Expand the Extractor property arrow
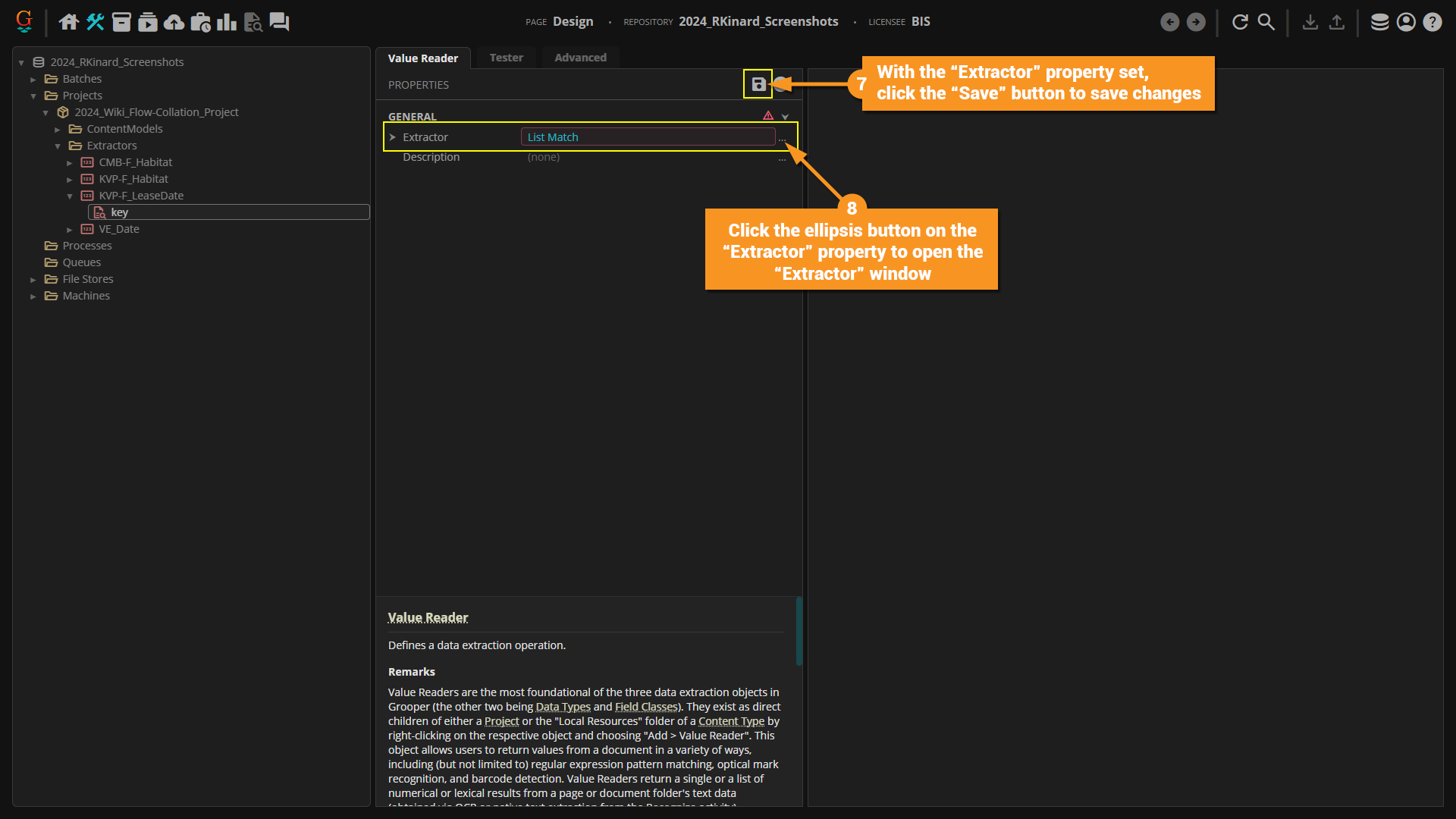This screenshot has width=1456, height=819. (x=393, y=137)
